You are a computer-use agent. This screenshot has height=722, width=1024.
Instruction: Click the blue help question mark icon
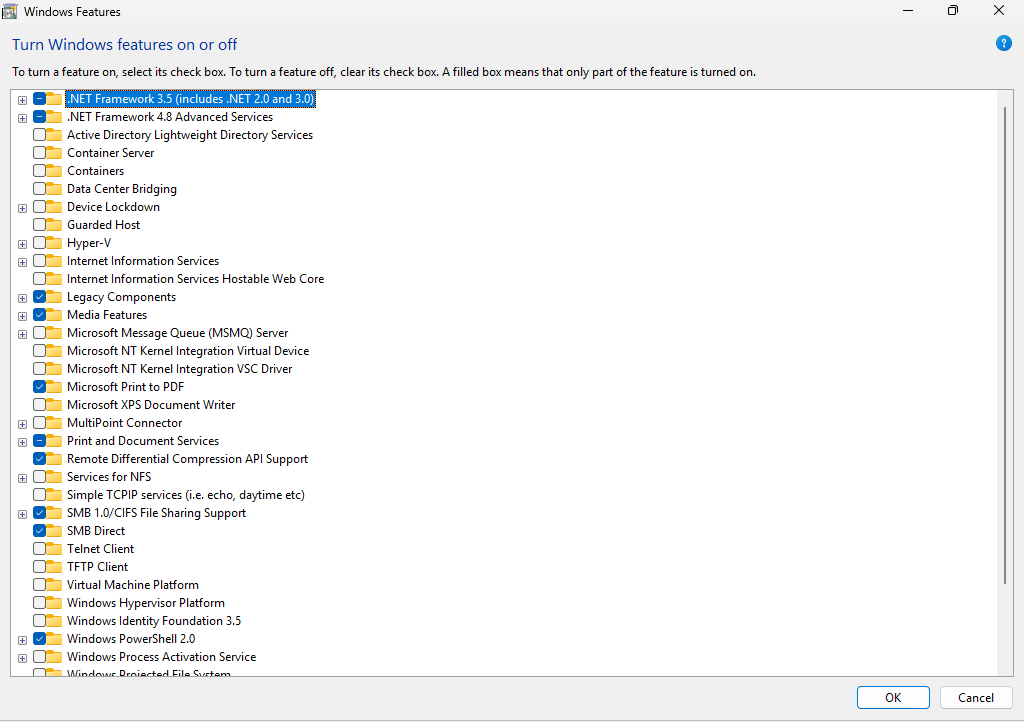tap(1004, 43)
